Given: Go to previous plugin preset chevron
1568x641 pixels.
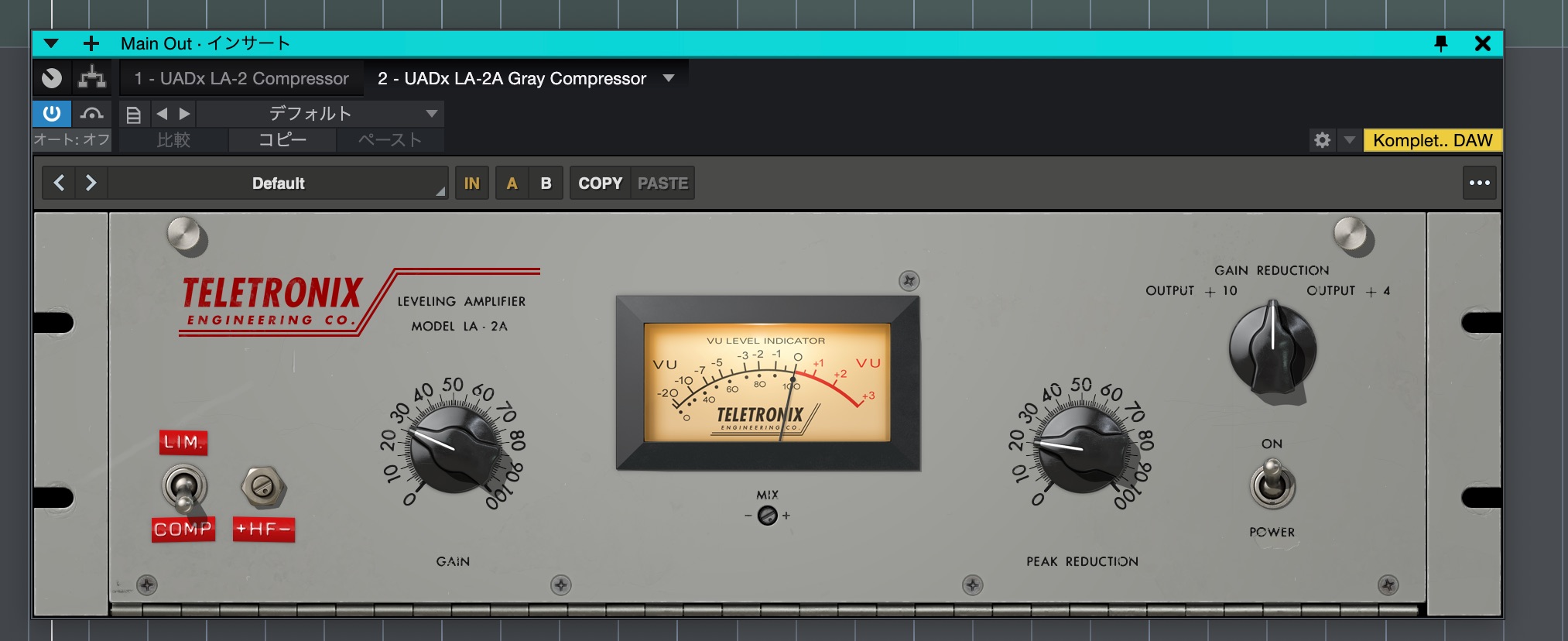Looking at the screenshot, I should (x=59, y=183).
